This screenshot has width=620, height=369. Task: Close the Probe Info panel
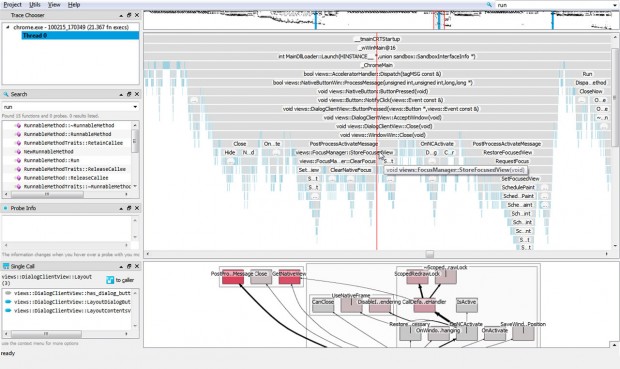(137, 208)
